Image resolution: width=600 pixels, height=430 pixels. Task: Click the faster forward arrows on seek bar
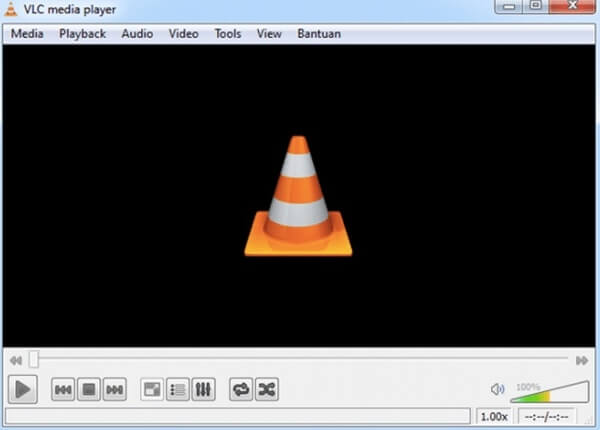point(582,360)
